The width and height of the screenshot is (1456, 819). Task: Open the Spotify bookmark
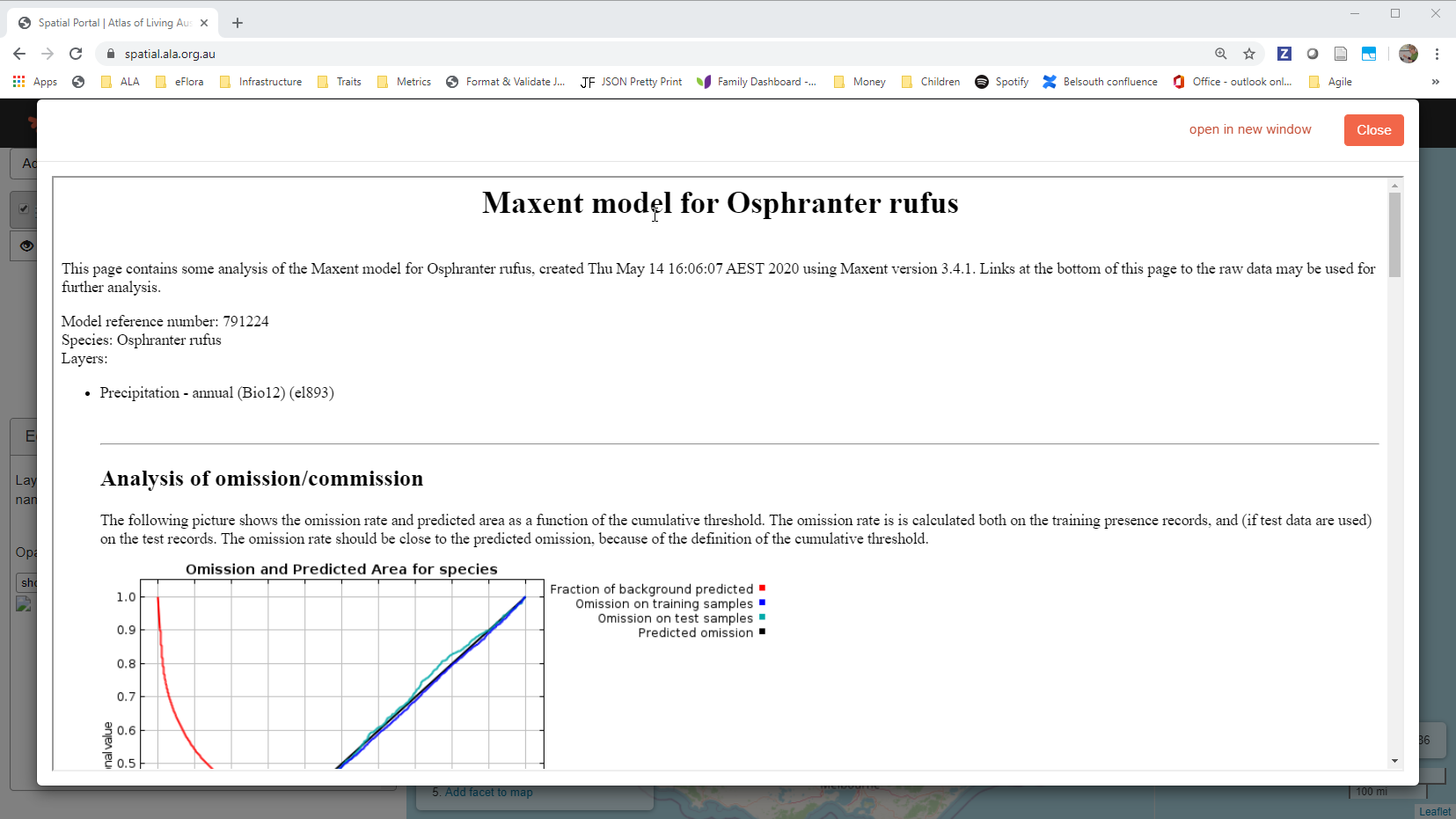[x=1002, y=82]
